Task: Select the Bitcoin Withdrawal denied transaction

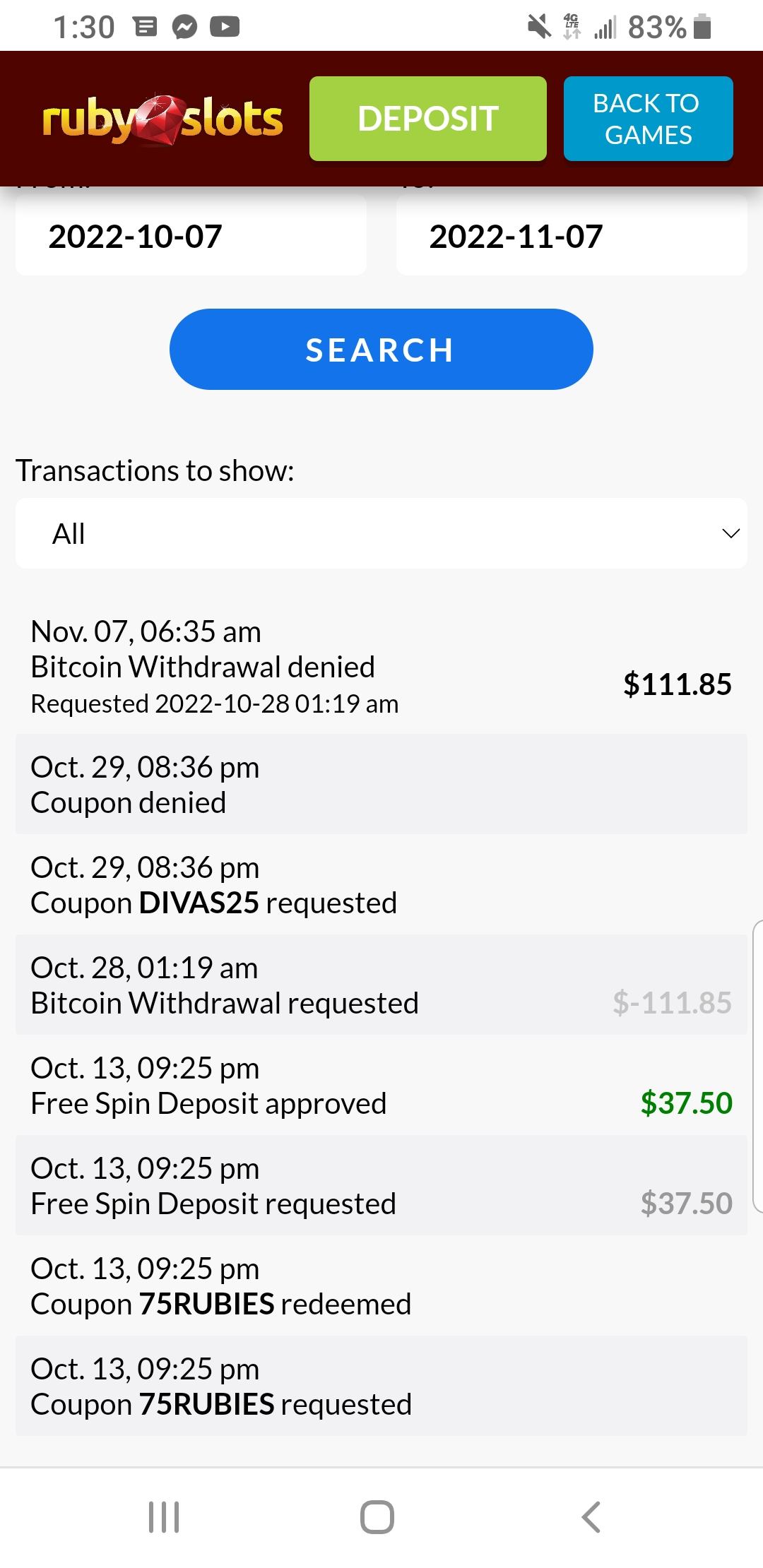Action: pyautogui.click(x=381, y=667)
